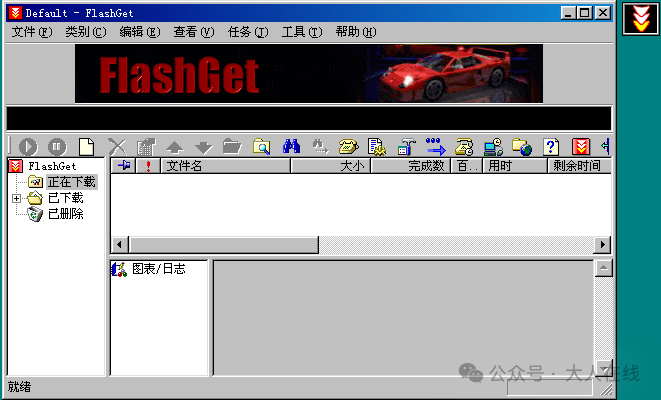Click the FlashGet floating drop zone icon
The width and height of the screenshot is (661, 400).
(641, 19)
